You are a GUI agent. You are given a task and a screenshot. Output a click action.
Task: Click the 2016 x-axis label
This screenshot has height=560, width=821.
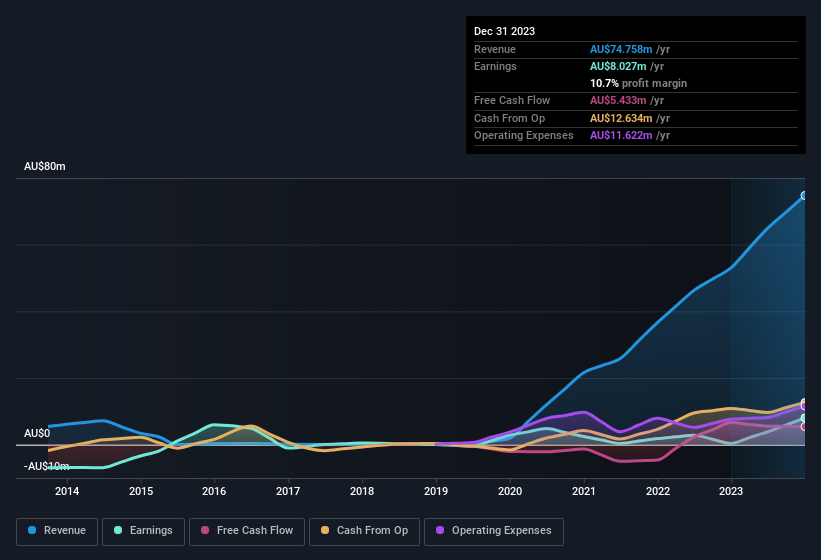214,491
